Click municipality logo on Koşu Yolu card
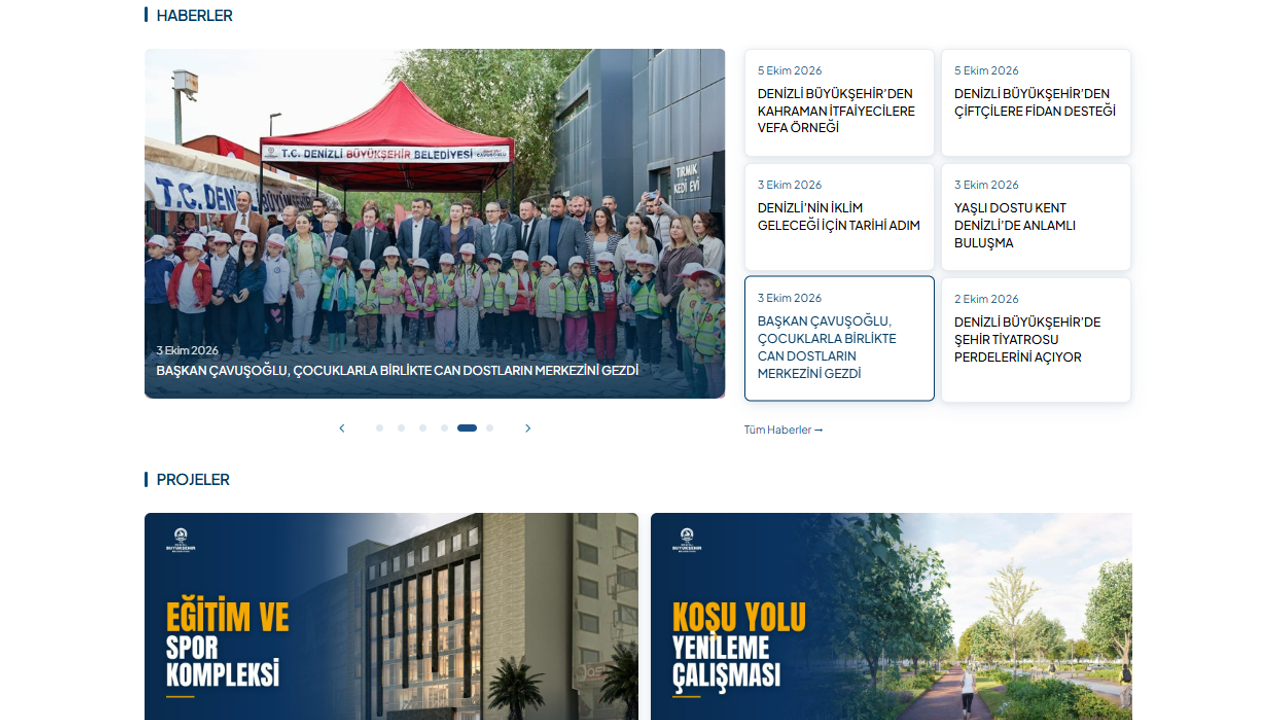This screenshot has width=1280, height=720. [687, 540]
